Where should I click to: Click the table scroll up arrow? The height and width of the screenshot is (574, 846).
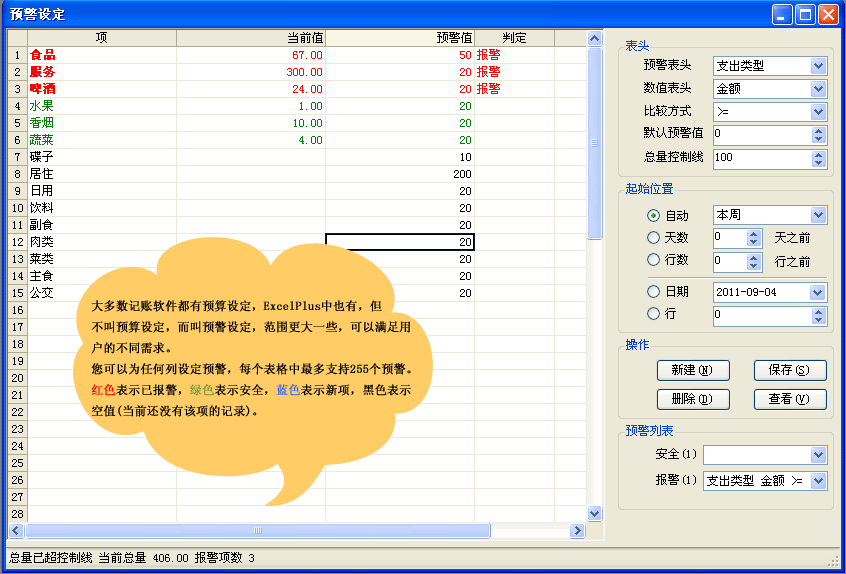(x=595, y=38)
